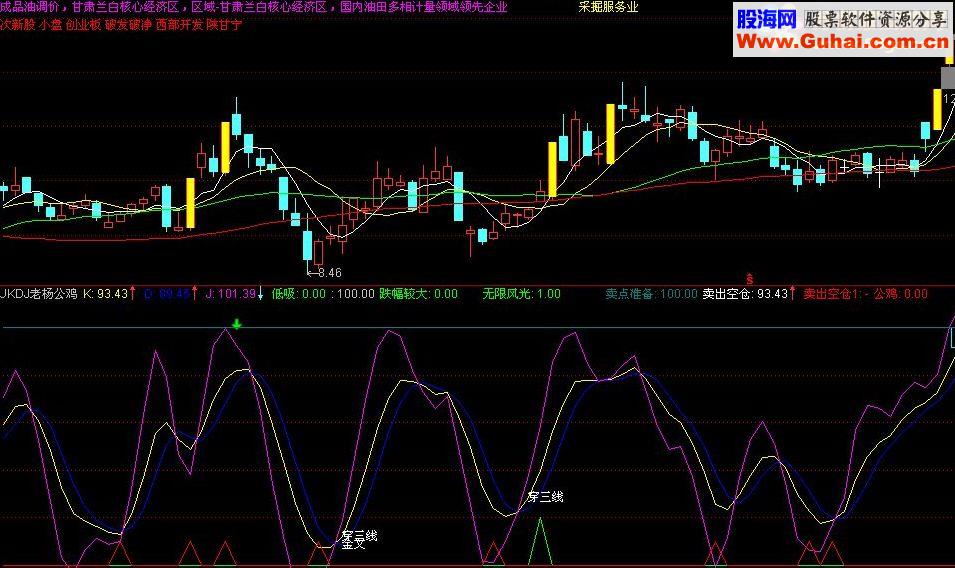This screenshot has width=955, height=568.
Task: Click the 次新股 concept tag
Action: 18,25
